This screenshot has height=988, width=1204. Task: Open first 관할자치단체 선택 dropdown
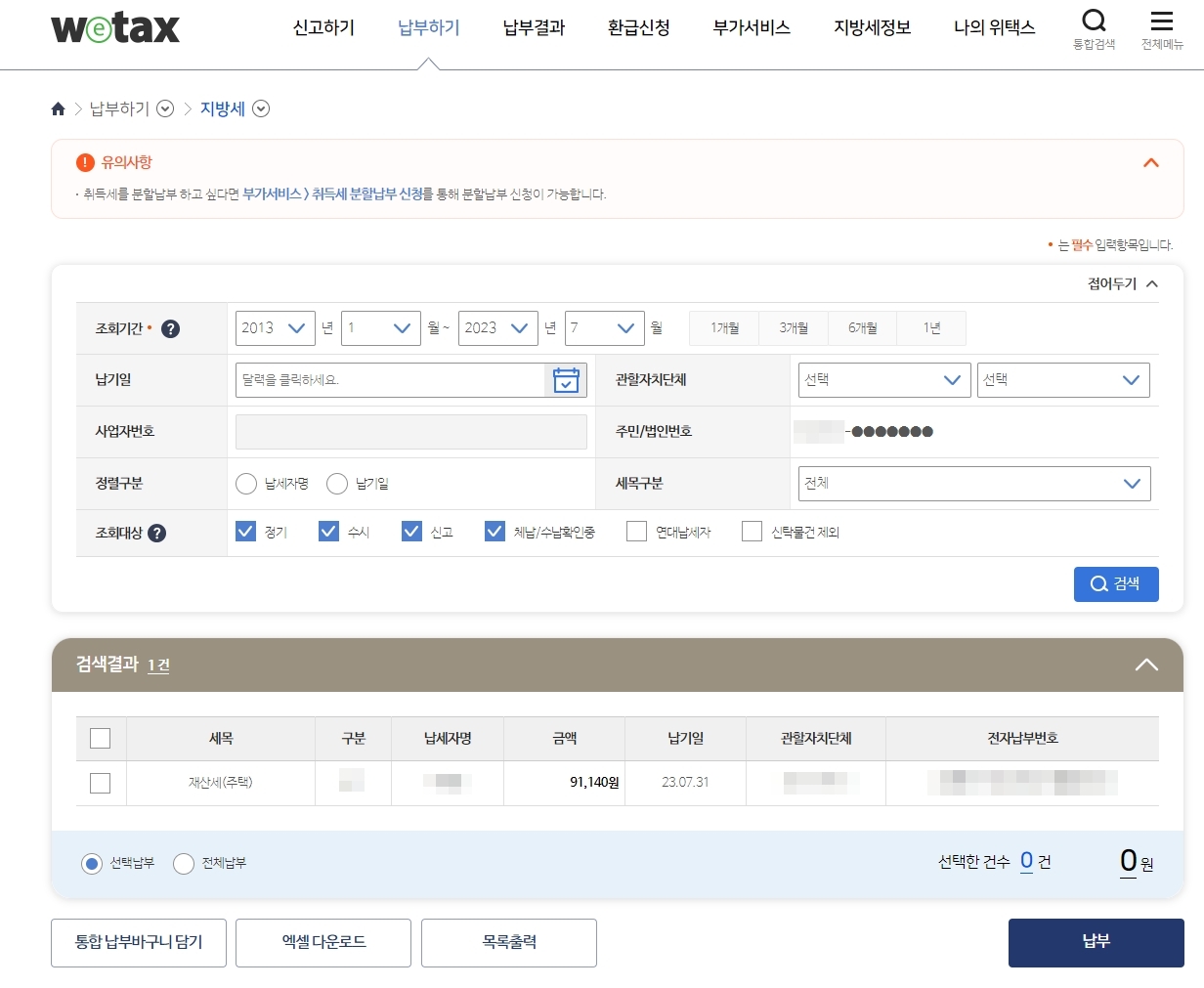click(885, 380)
